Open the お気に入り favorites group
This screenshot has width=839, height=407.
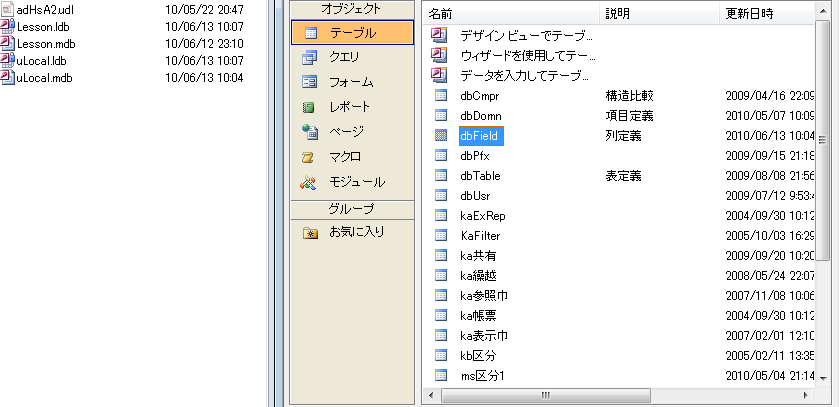pyautogui.click(x=356, y=232)
